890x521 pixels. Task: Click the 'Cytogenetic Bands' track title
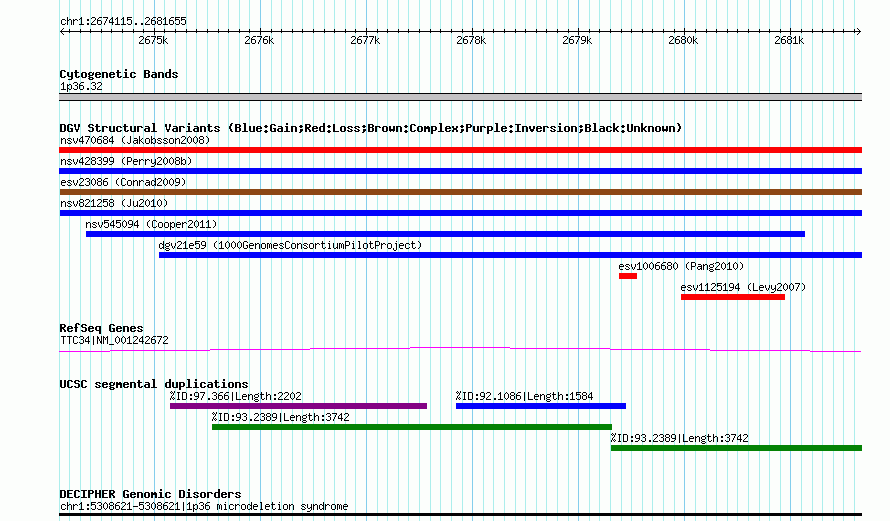[x=119, y=74]
